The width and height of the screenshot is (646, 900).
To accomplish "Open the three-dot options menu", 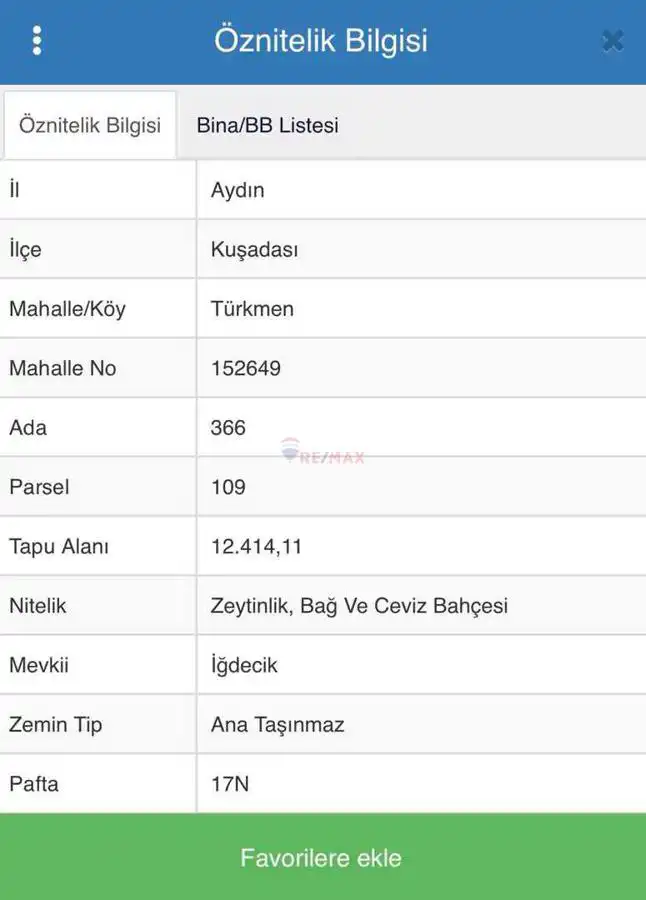I will pos(37,41).
